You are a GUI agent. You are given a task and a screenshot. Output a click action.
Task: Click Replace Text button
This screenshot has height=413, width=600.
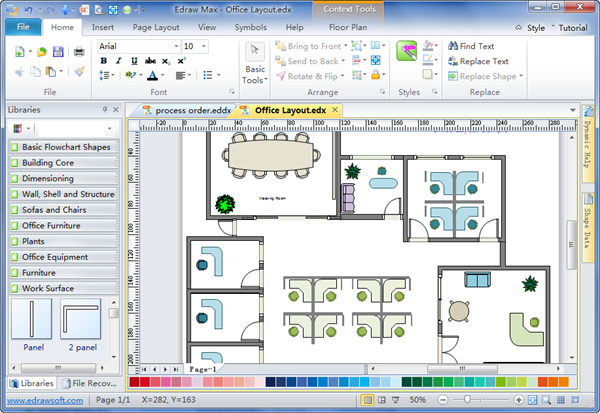pyautogui.click(x=477, y=61)
